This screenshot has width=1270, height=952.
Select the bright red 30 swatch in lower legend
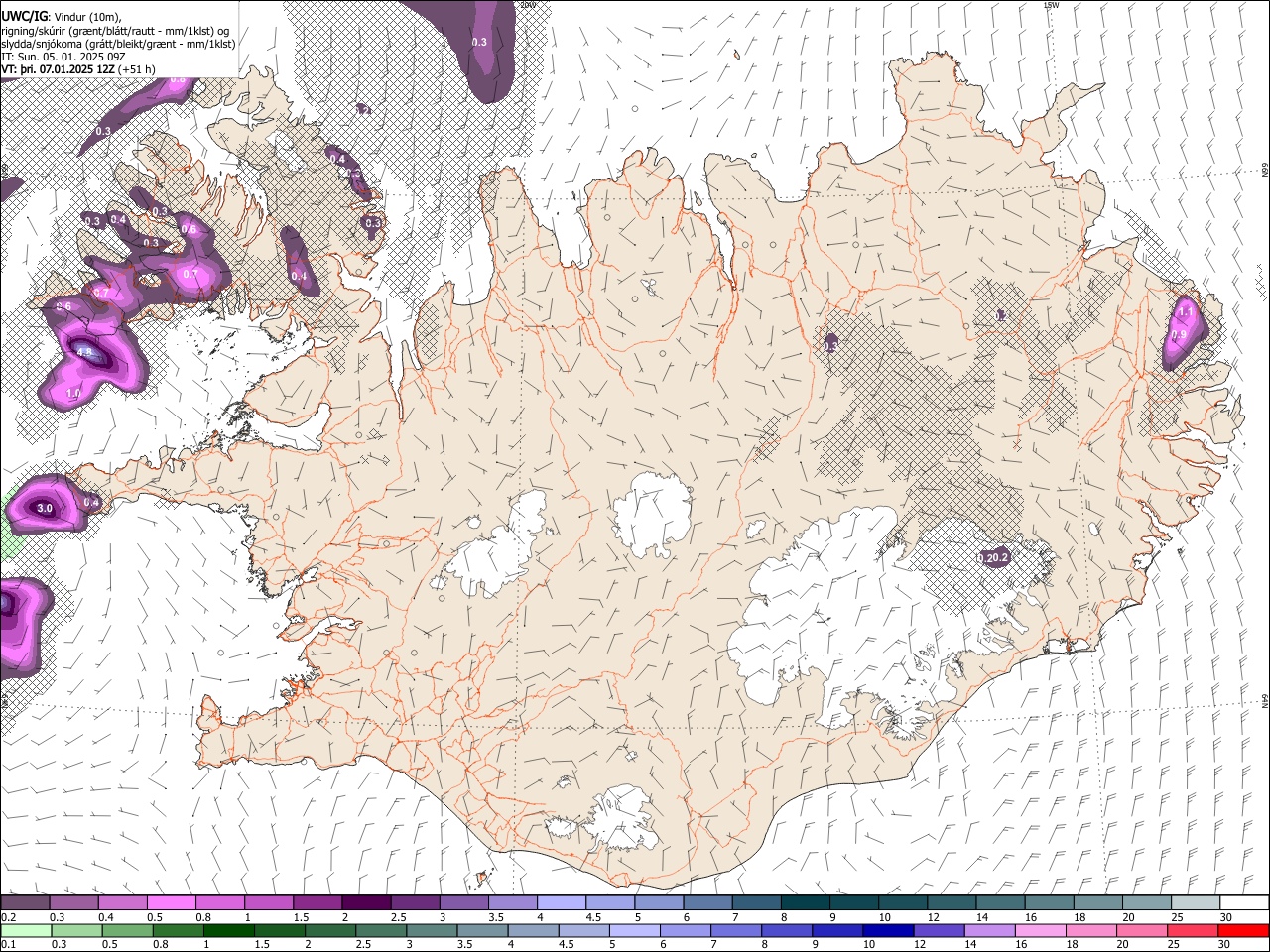coord(1242,930)
